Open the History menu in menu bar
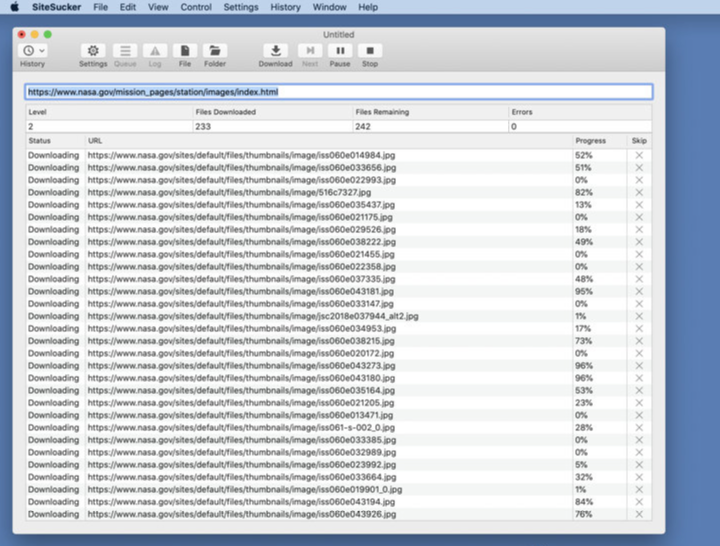The image size is (720, 546). (285, 7)
